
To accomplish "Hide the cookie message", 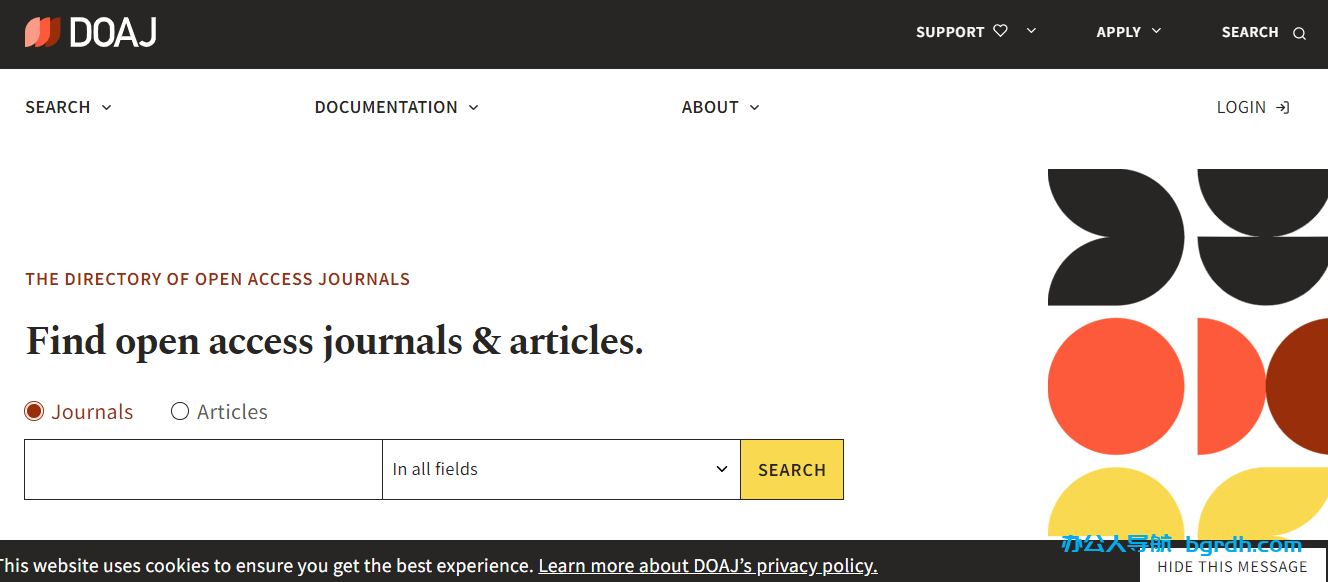I will [x=1232, y=566].
